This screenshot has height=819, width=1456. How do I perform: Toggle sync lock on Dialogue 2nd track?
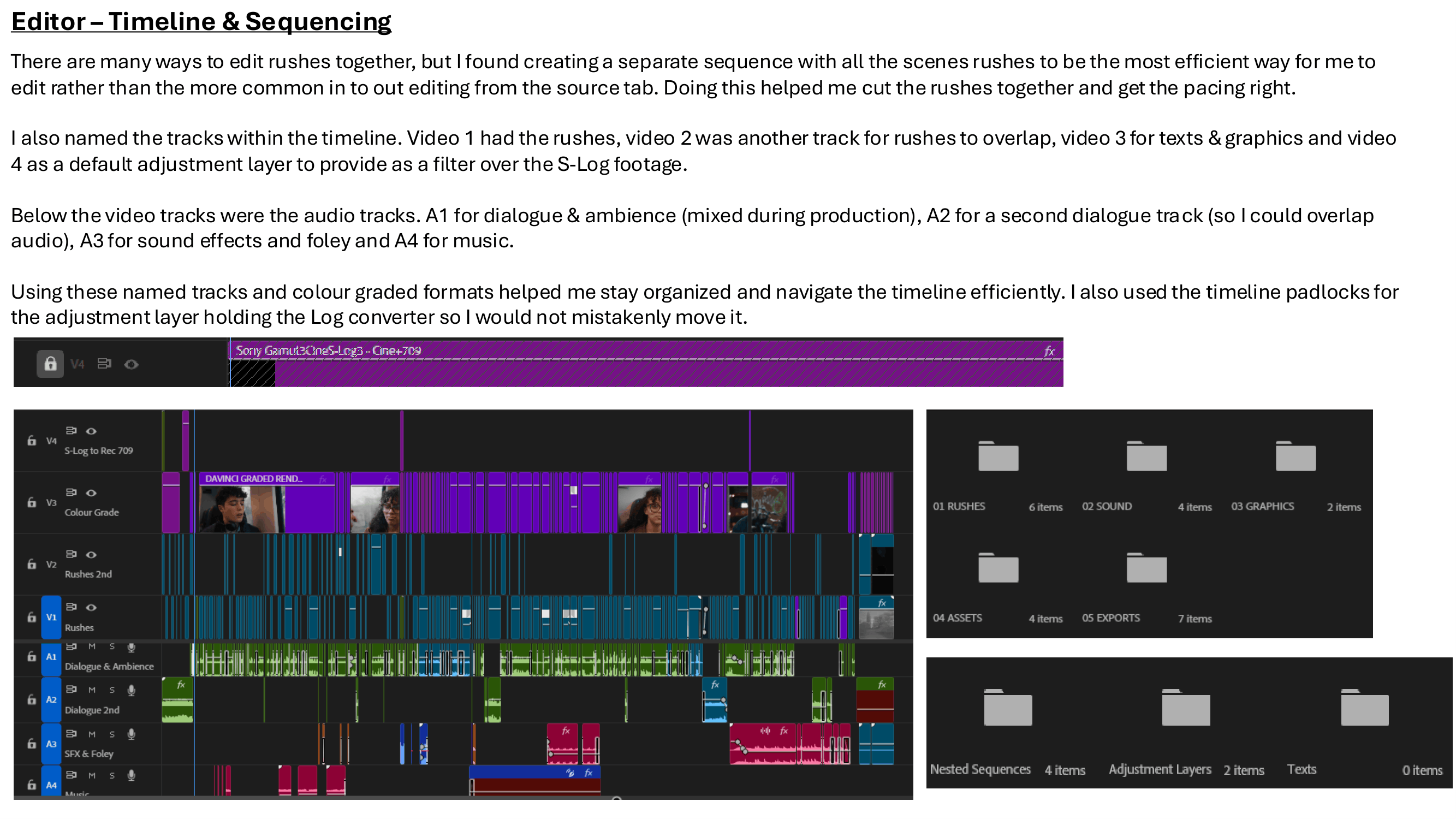click(71, 689)
